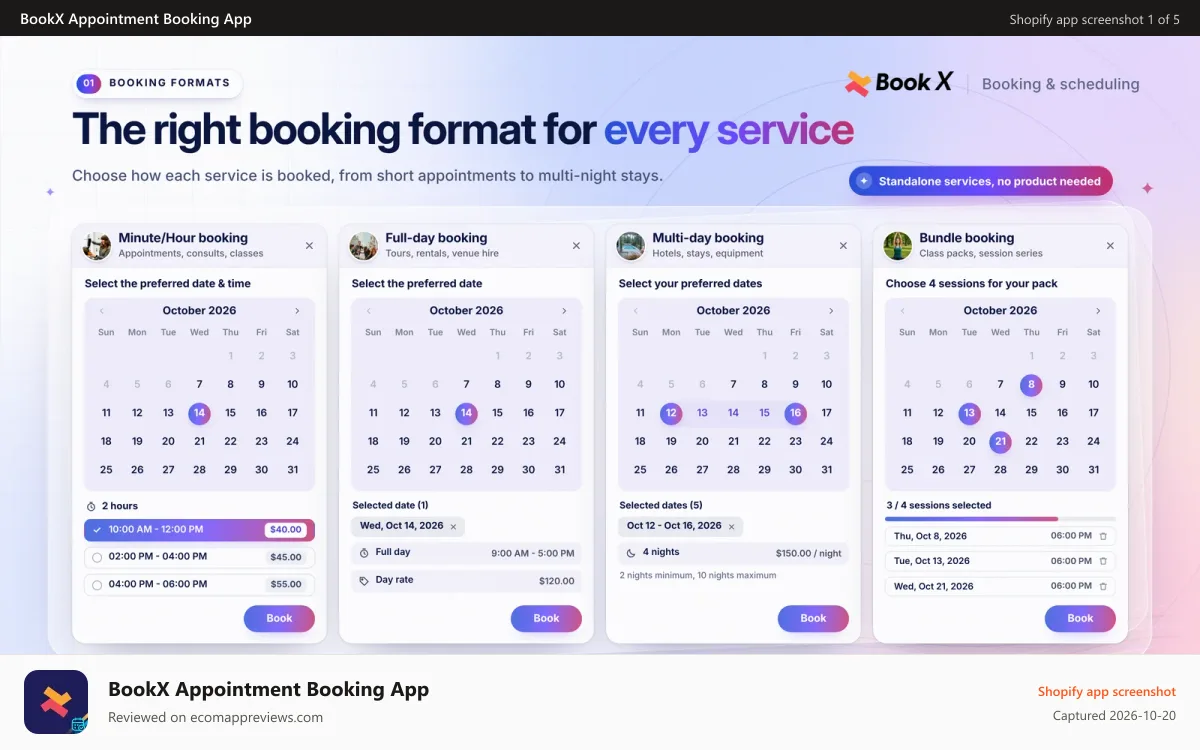Click 2 nights minimum, 10 nights maximum note
The image size is (1200, 750).
pyautogui.click(x=698, y=575)
